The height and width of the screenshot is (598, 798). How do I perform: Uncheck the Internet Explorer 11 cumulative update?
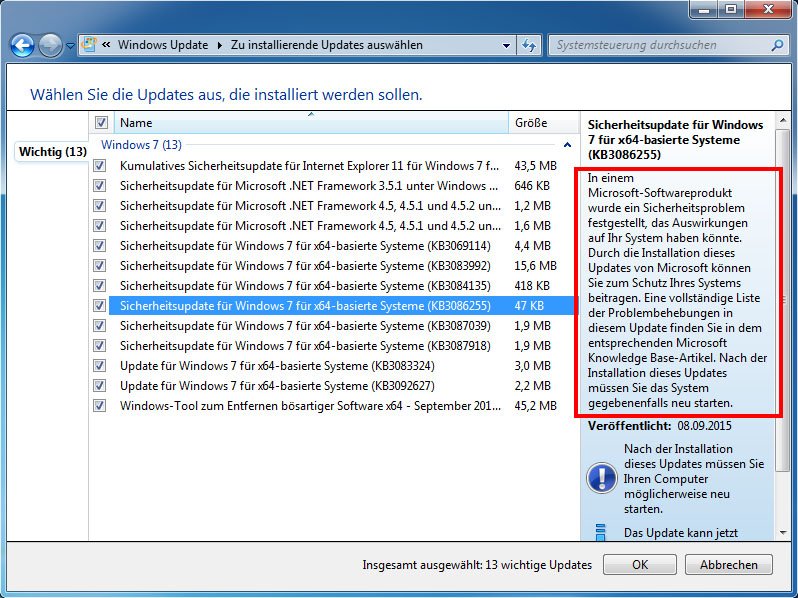point(99,165)
